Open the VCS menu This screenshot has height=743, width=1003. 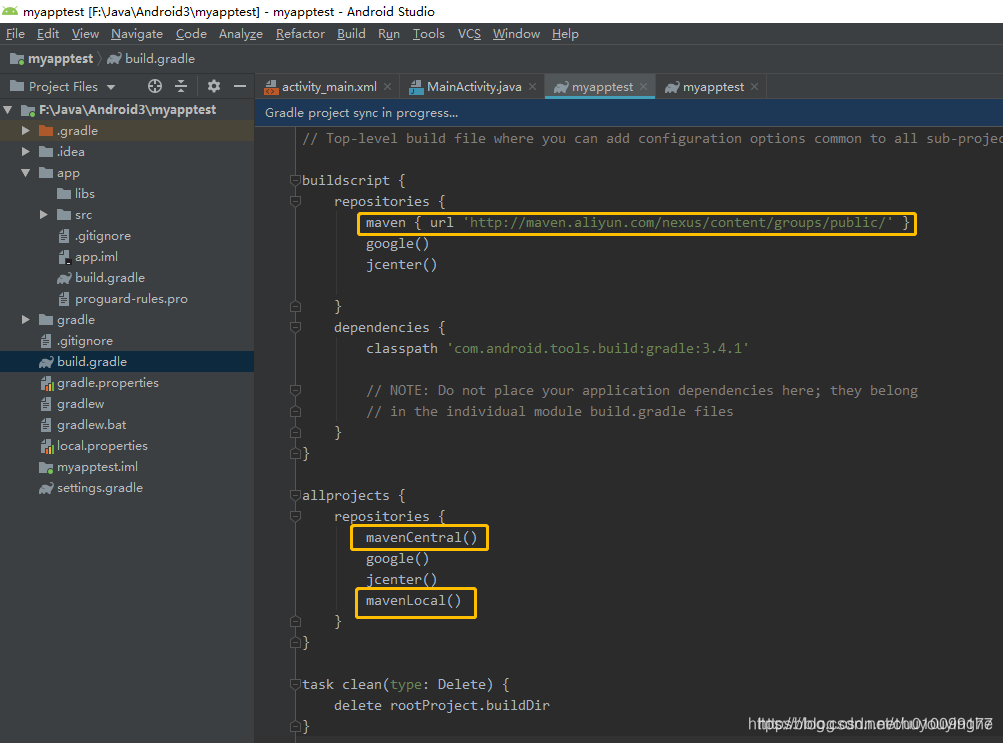coord(469,34)
